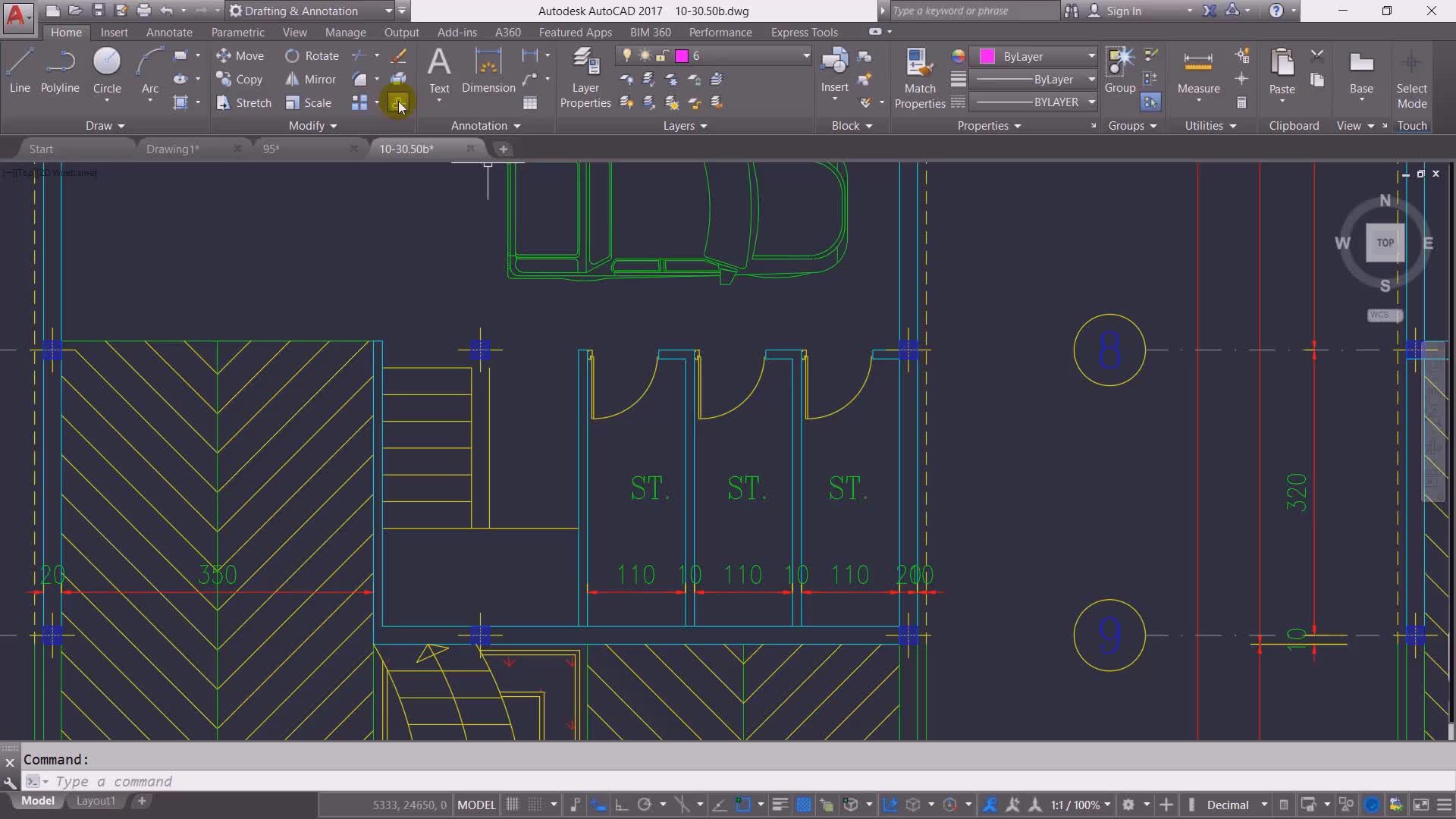This screenshot has height=819, width=1456.
Task: Expand the Drafting & Annotation workspace dropdown
Action: [x=388, y=11]
